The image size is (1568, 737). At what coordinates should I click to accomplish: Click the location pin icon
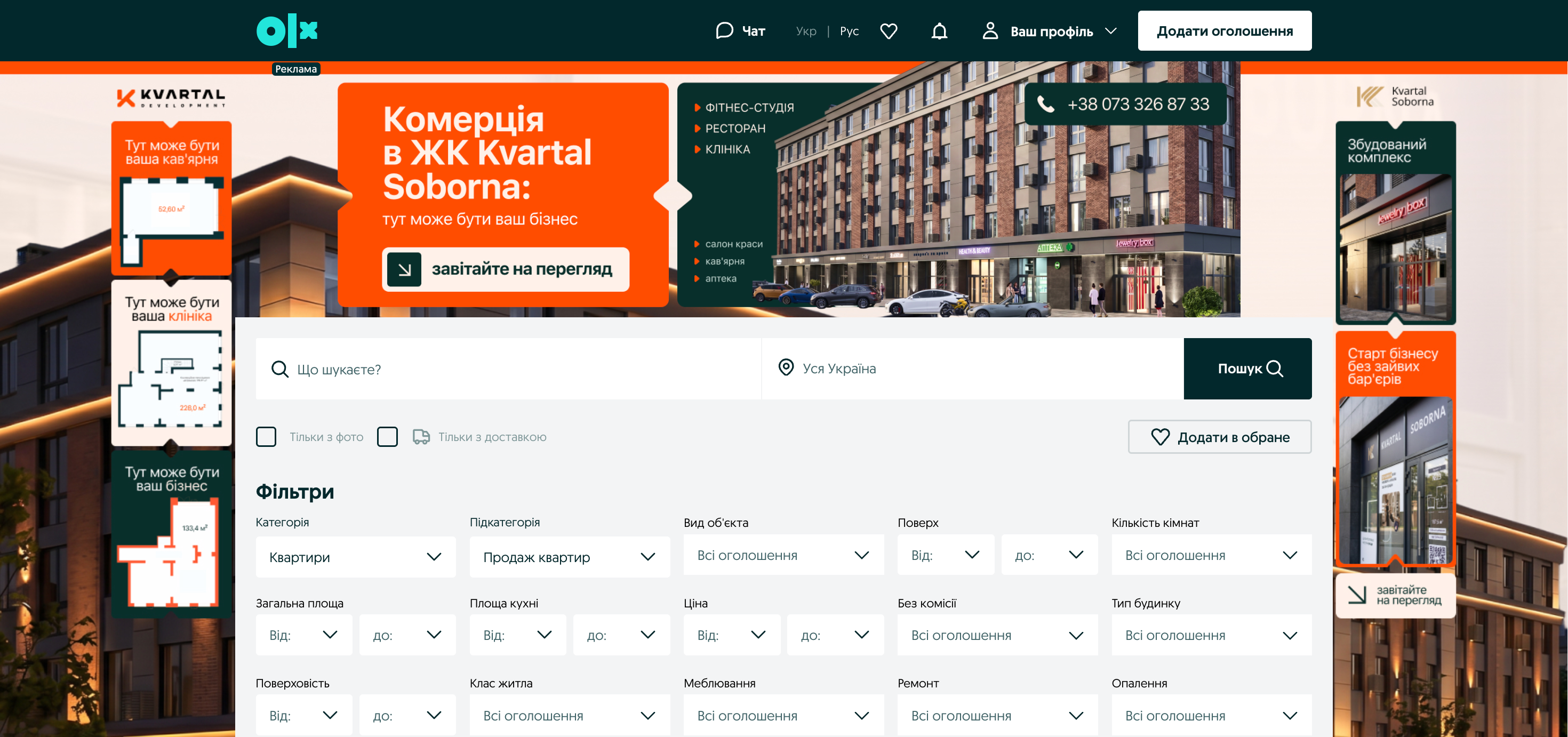point(786,367)
